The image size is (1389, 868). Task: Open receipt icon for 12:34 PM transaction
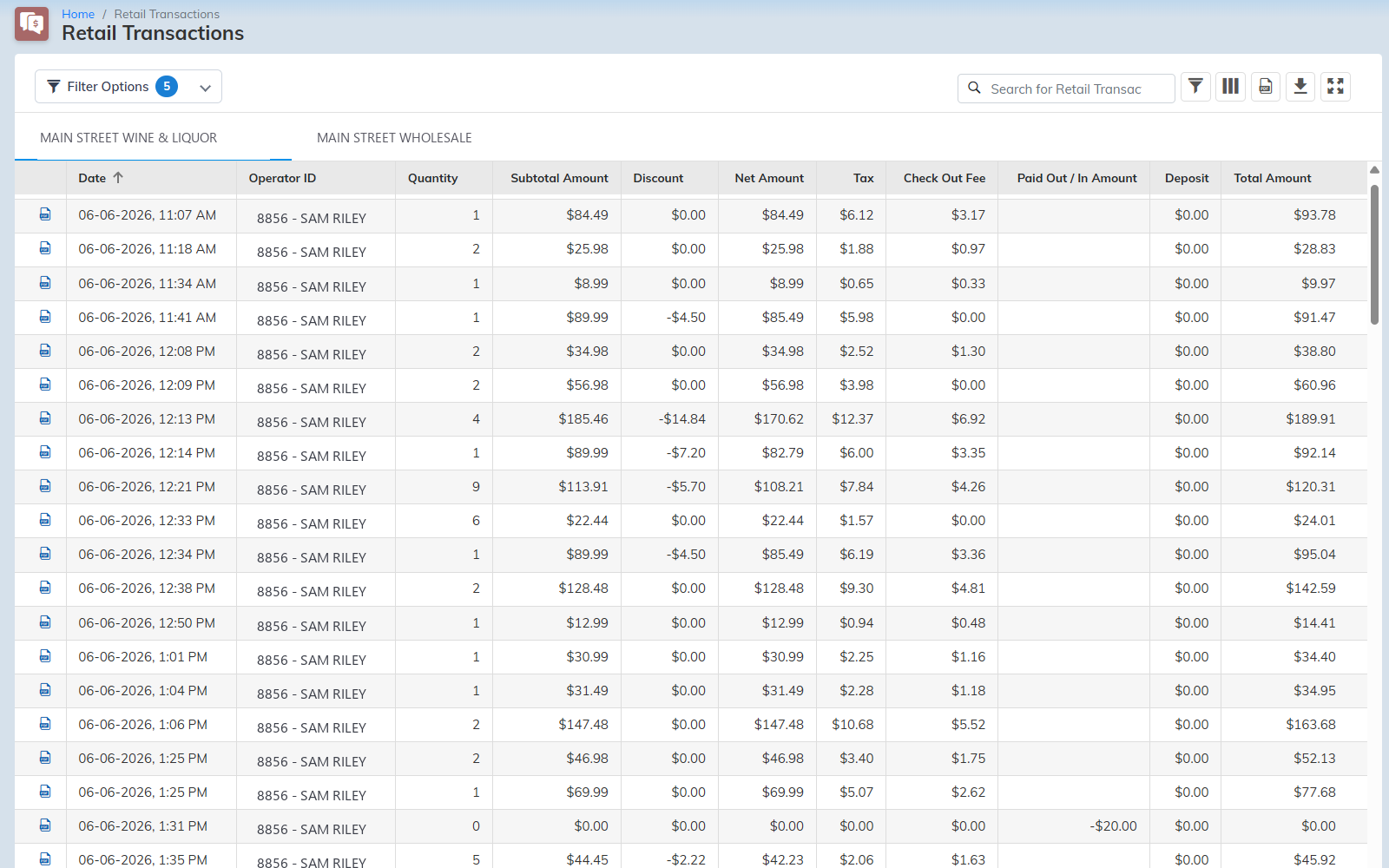point(45,554)
